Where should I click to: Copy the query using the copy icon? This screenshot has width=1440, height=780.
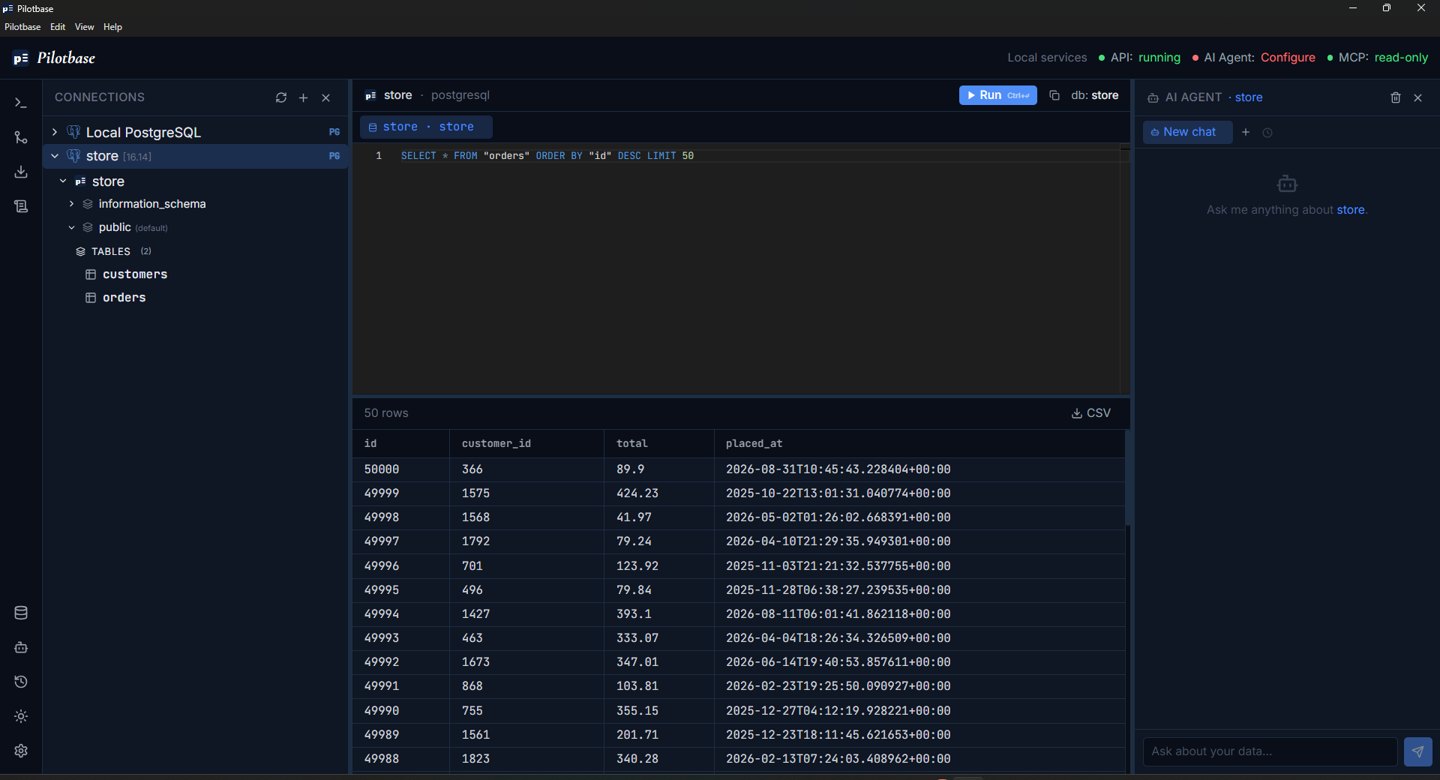pyautogui.click(x=1054, y=96)
